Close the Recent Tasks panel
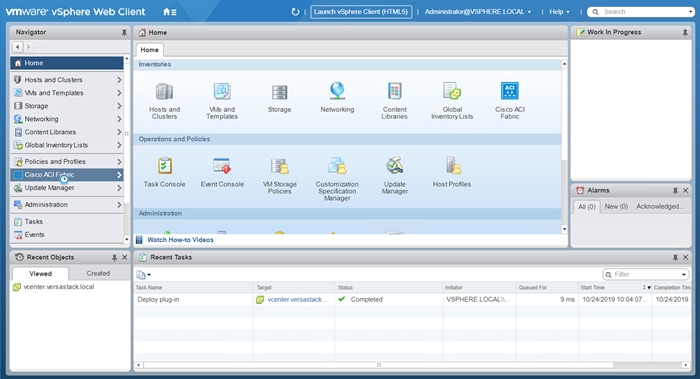The image size is (700, 379). (686, 258)
